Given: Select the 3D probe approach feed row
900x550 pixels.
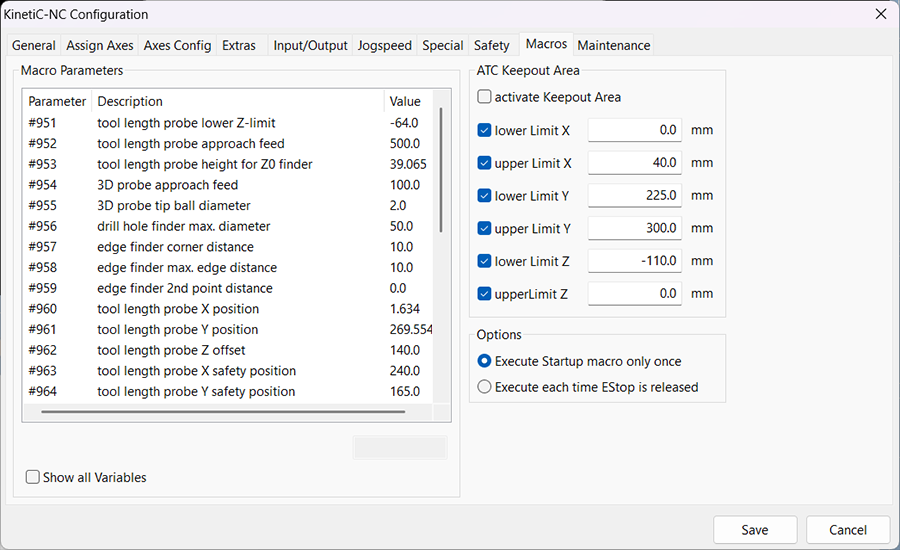Looking at the screenshot, I should 228,185.
